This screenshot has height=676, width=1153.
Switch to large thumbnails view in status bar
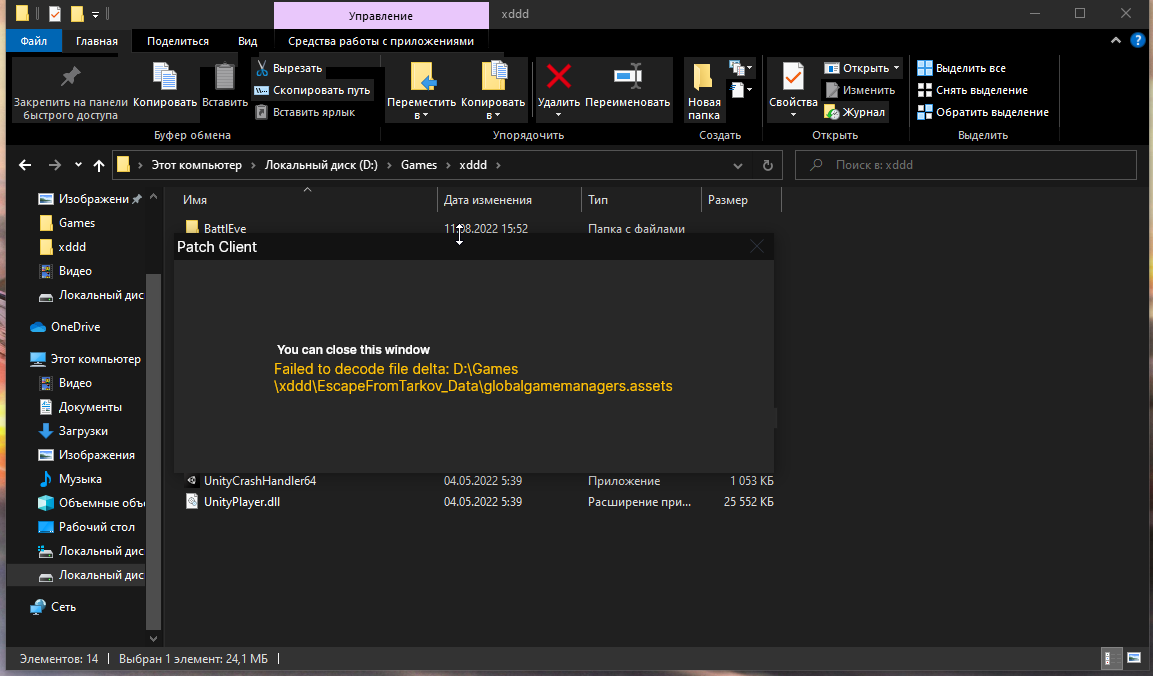[x=1134, y=659]
